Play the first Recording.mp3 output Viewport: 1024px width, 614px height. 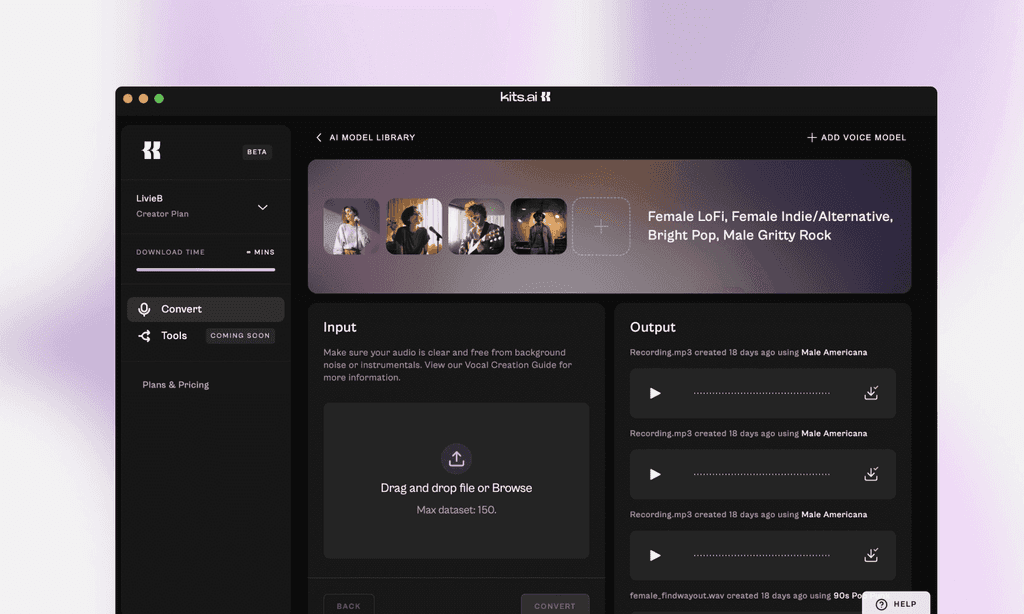point(654,393)
